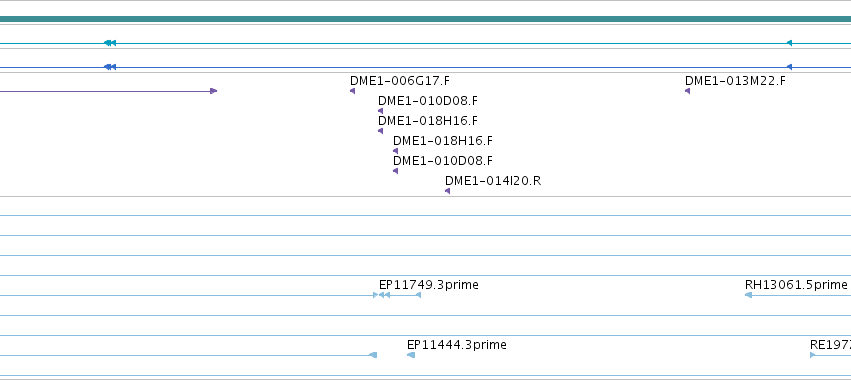Screen dimensions: 851x380
Task: Select the RH13061.5prime feature arrowhead
Action: [x=748, y=295]
